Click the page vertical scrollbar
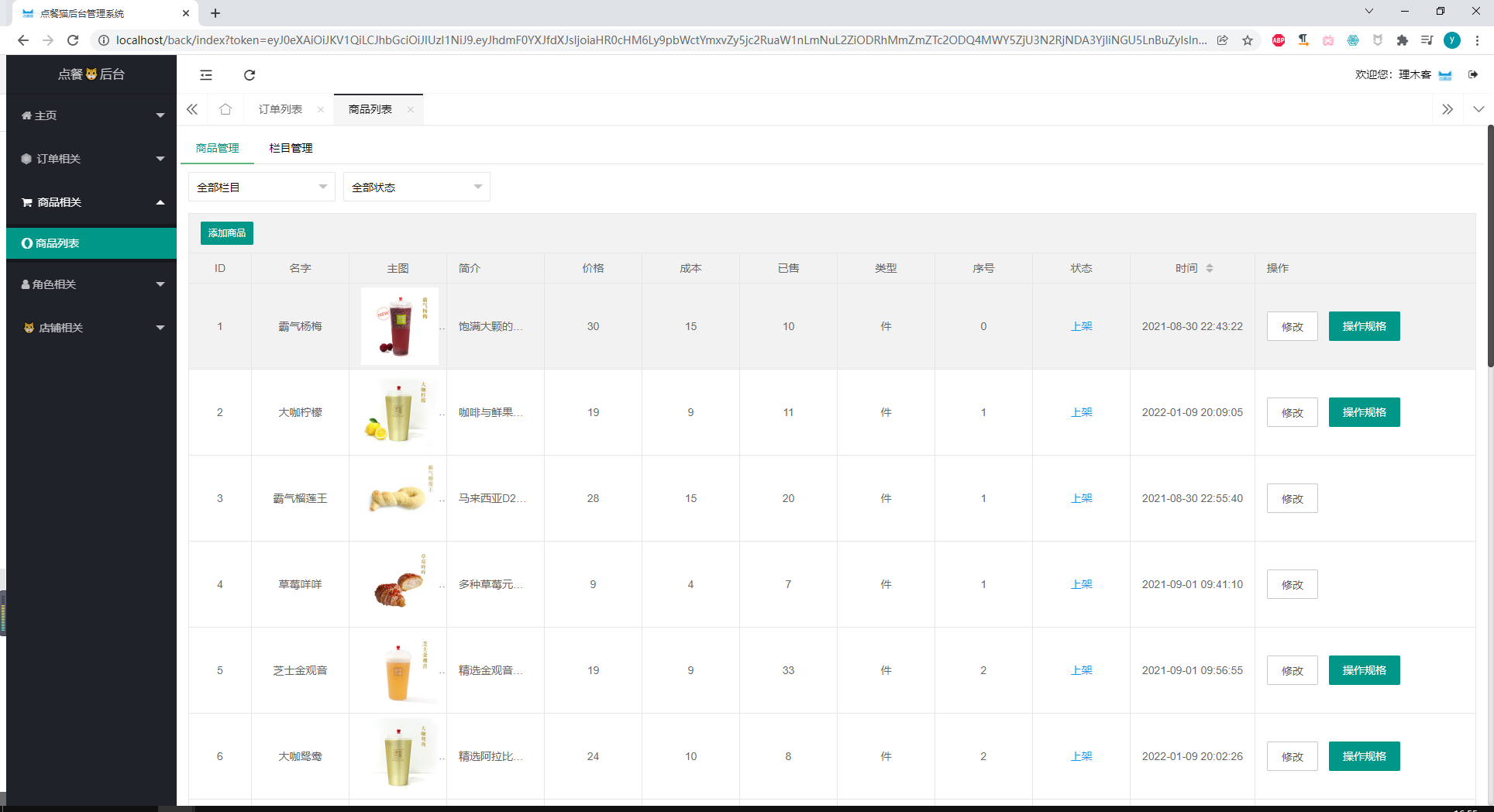Image resolution: width=1494 pixels, height=812 pixels. 1490,246
